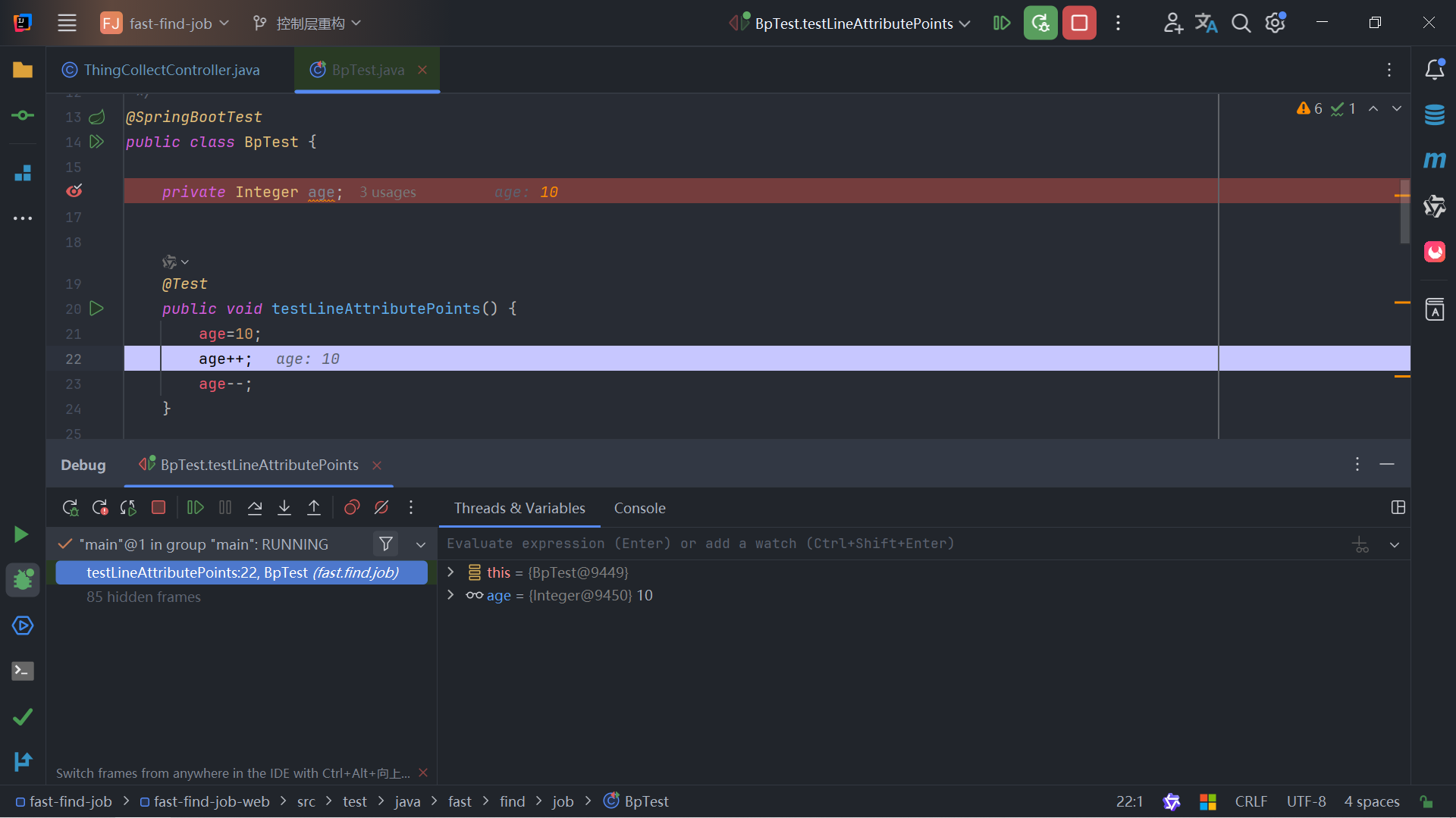Click Step Over in debugger

pos(255,508)
